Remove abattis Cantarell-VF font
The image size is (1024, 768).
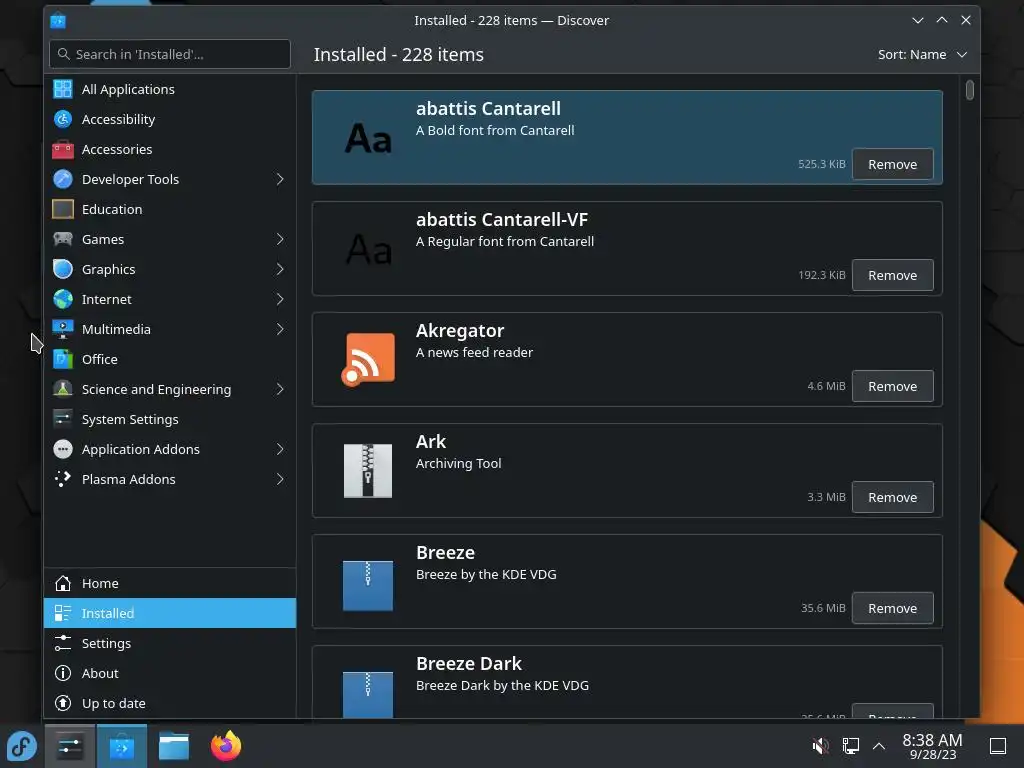click(x=892, y=276)
